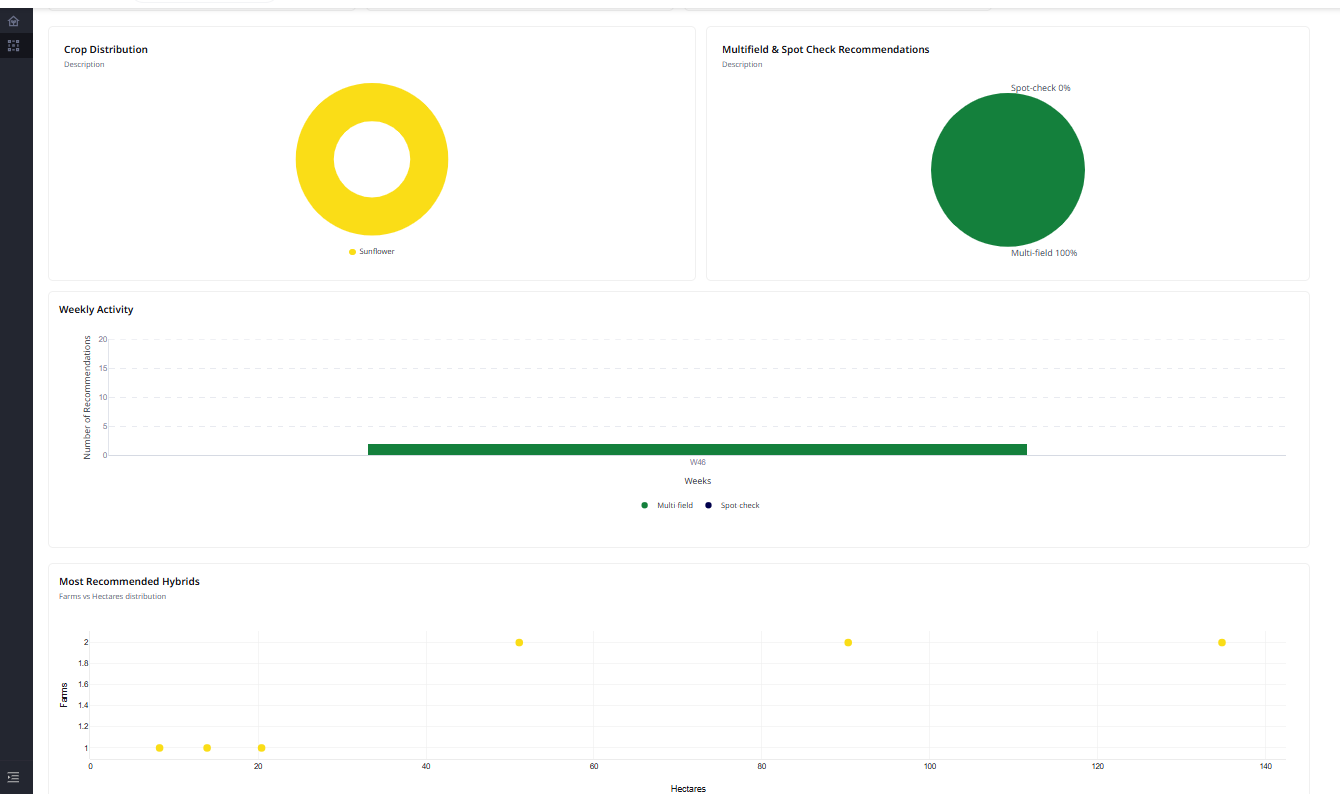Screen dimensions: 1340x794
Task: Click the yellow Sunflower donut ring
Action: coord(316,160)
